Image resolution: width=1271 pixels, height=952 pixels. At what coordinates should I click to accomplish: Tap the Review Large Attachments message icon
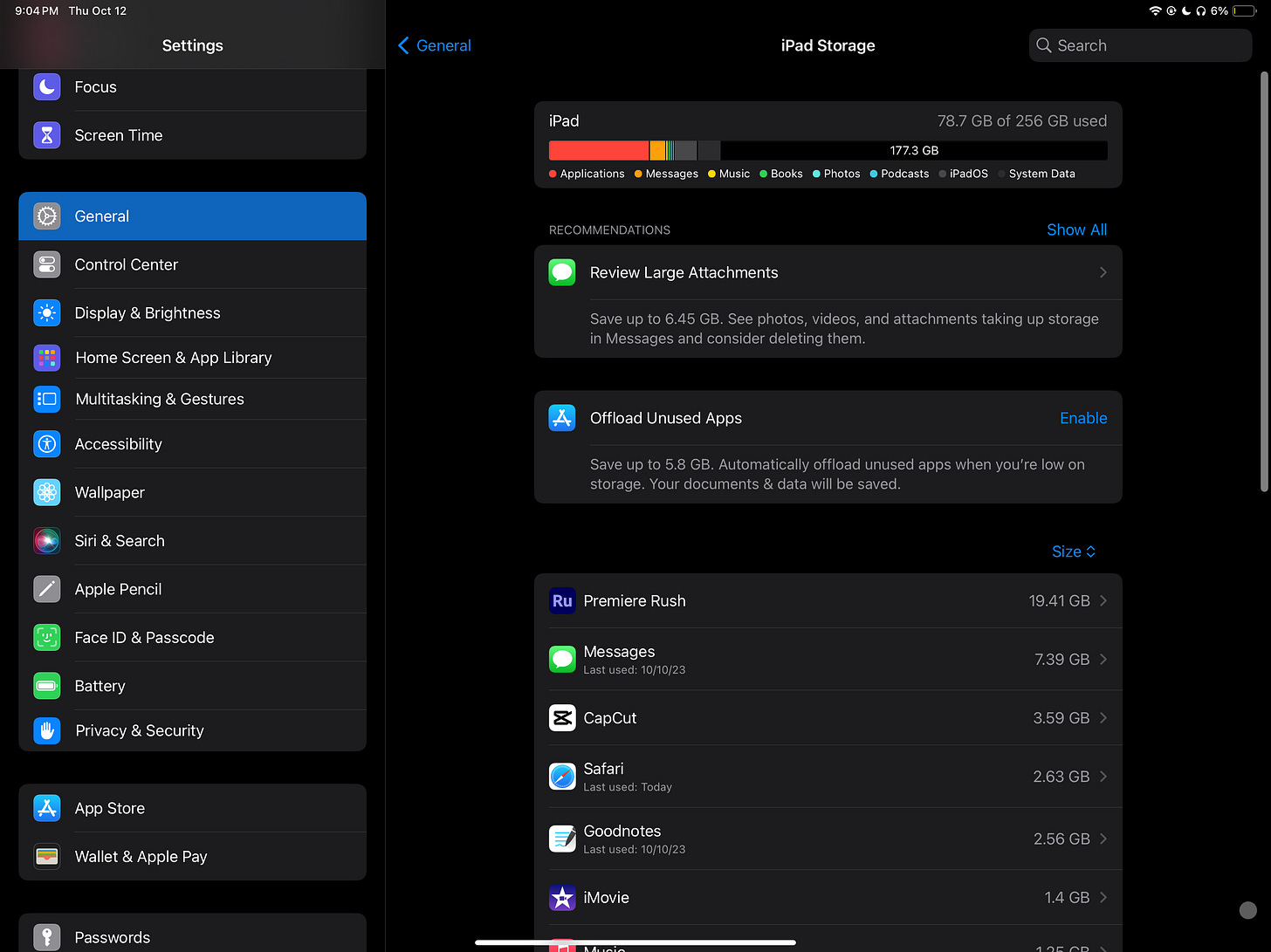[x=562, y=272]
